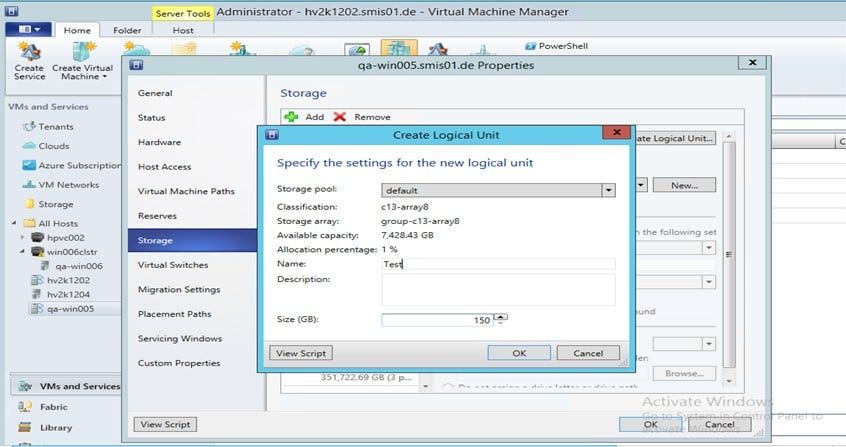Open the Library workspace

56,427
